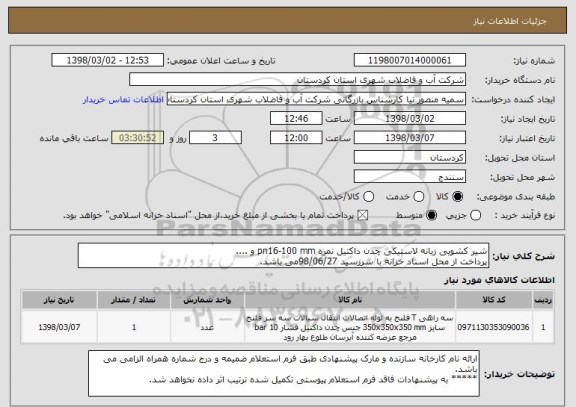The height and width of the screenshot is (407, 576).
Task: Click the unit cell عدد
Action: 207,327
